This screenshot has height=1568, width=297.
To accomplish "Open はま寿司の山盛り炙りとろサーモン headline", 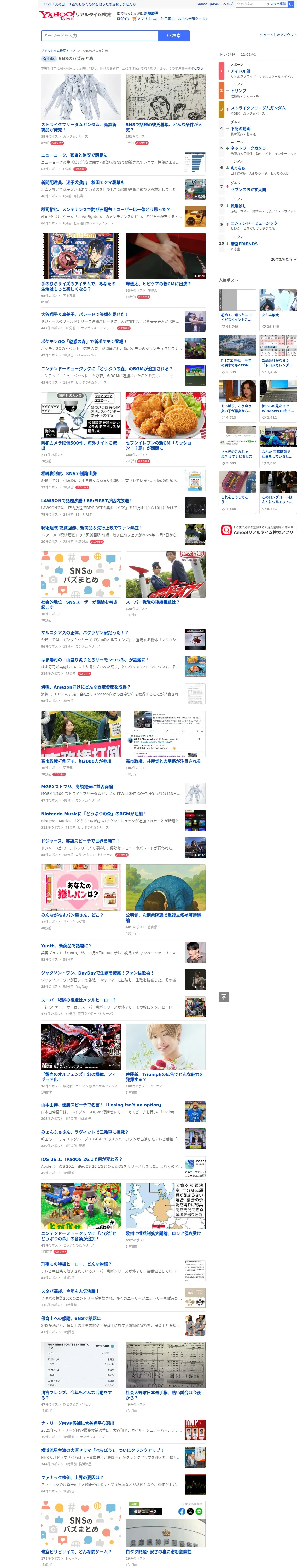I will click(94, 660).
